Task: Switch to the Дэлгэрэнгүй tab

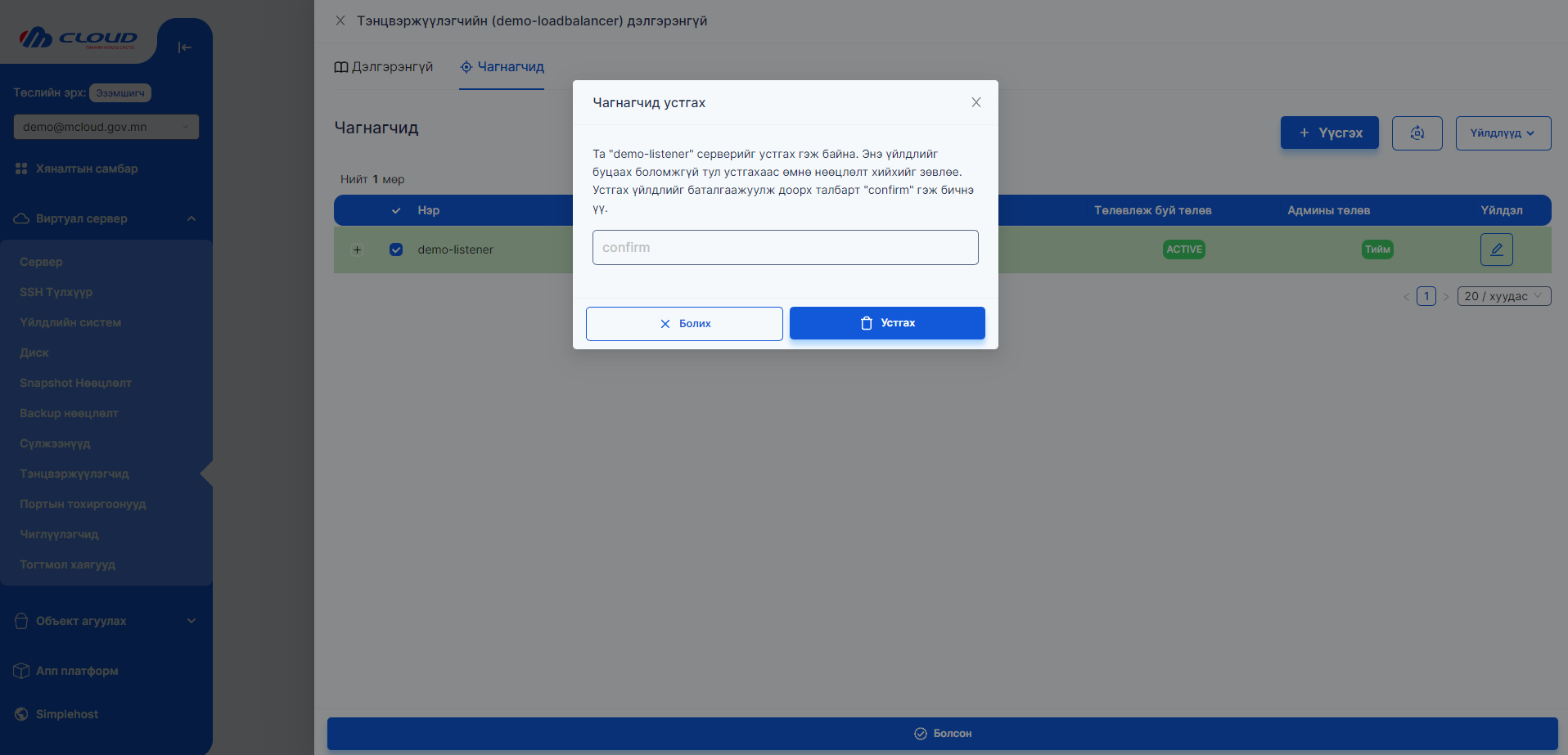Action: pyautogui.click(x=384, y=67)
